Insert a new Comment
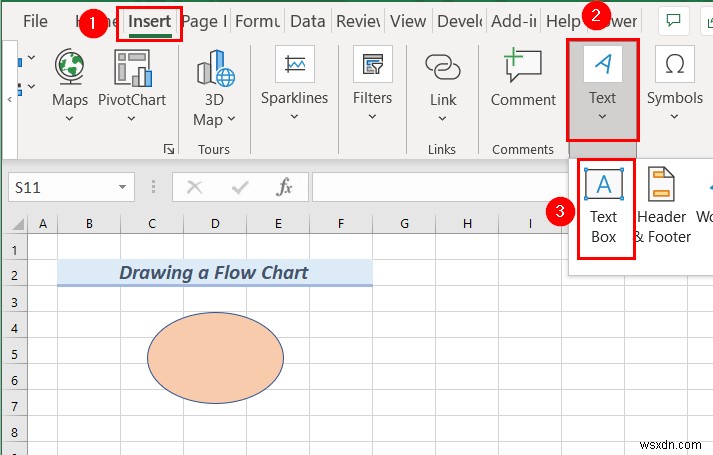The height and width of the screenshot is (455, 713). point(523,77)
